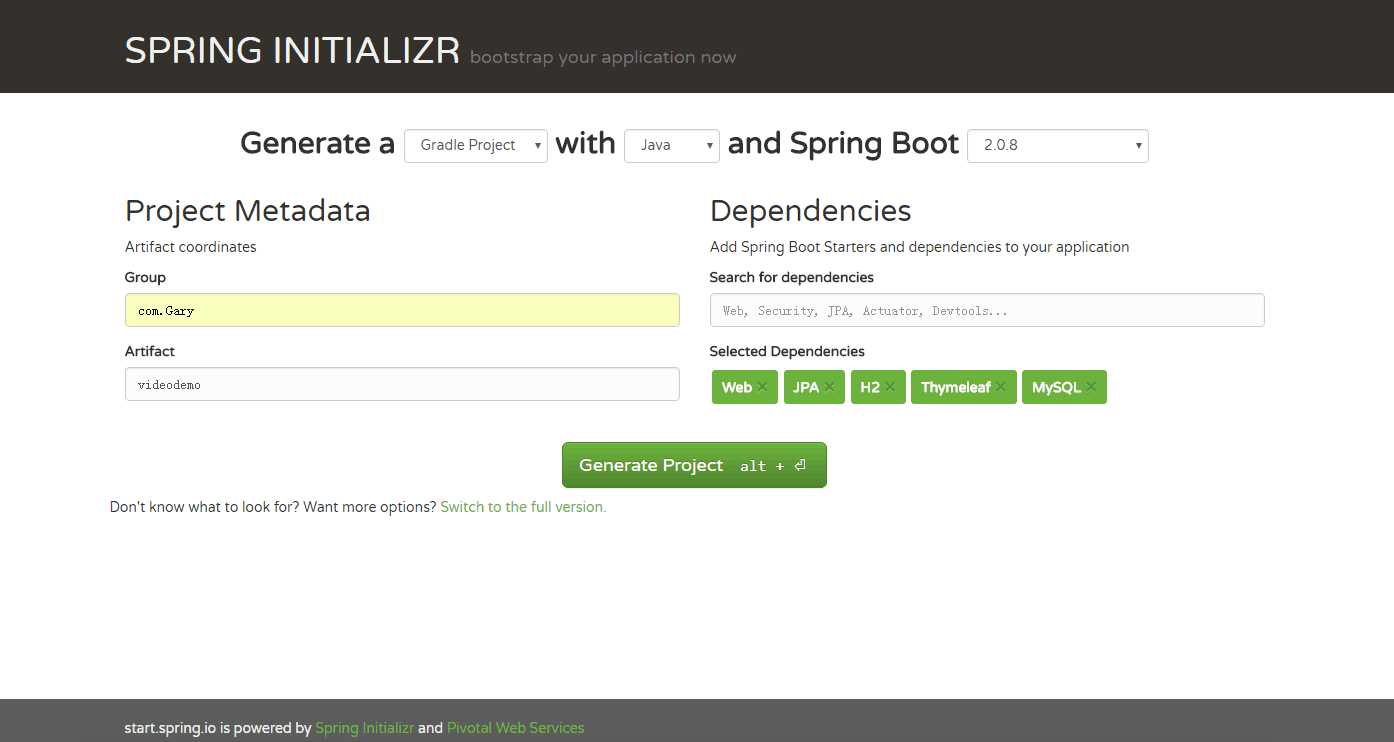Click the 'Add Spring Boot Starters' description text
The width and height of the screenshot is (1394, 742).
[x=920, y=247]
